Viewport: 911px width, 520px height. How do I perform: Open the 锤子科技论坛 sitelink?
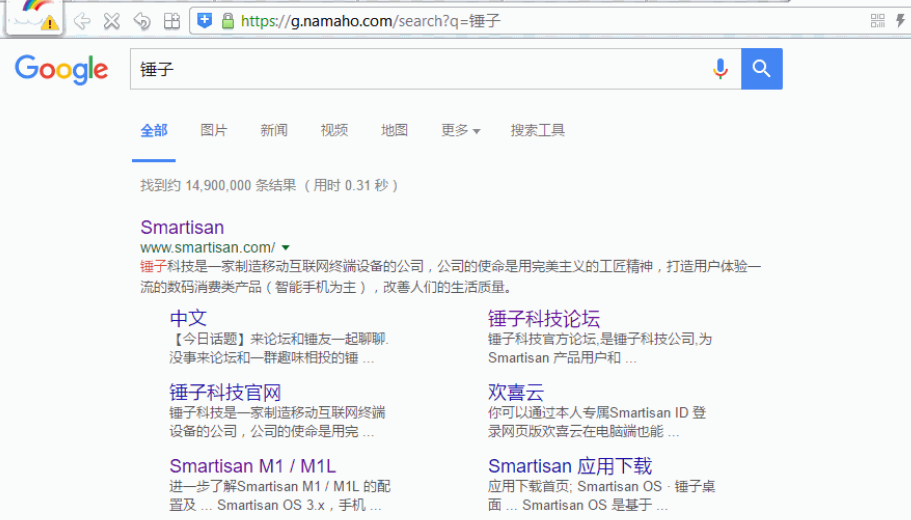click(544, 318)
